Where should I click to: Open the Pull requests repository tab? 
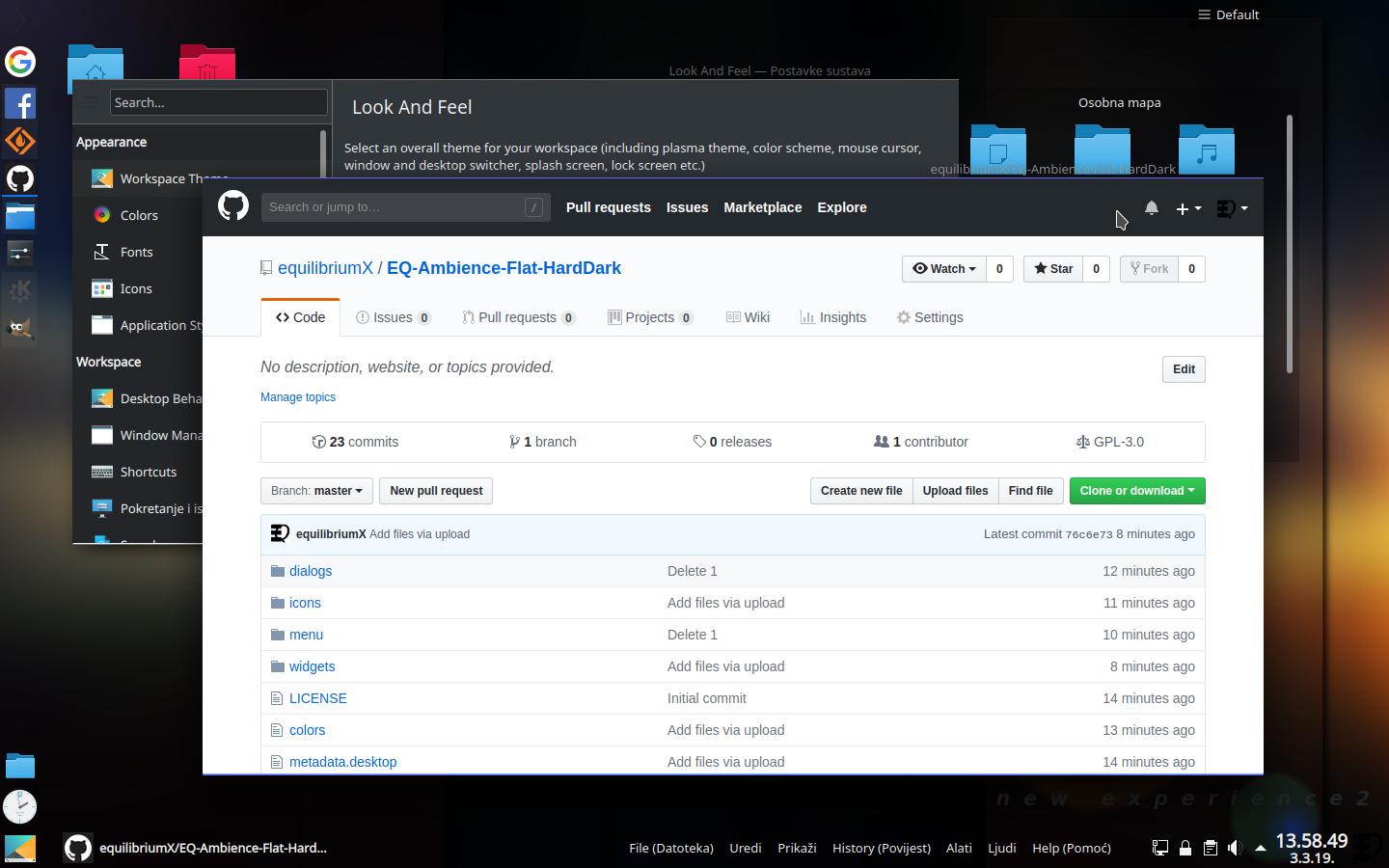pyautogui.click(x=519, y=317)
